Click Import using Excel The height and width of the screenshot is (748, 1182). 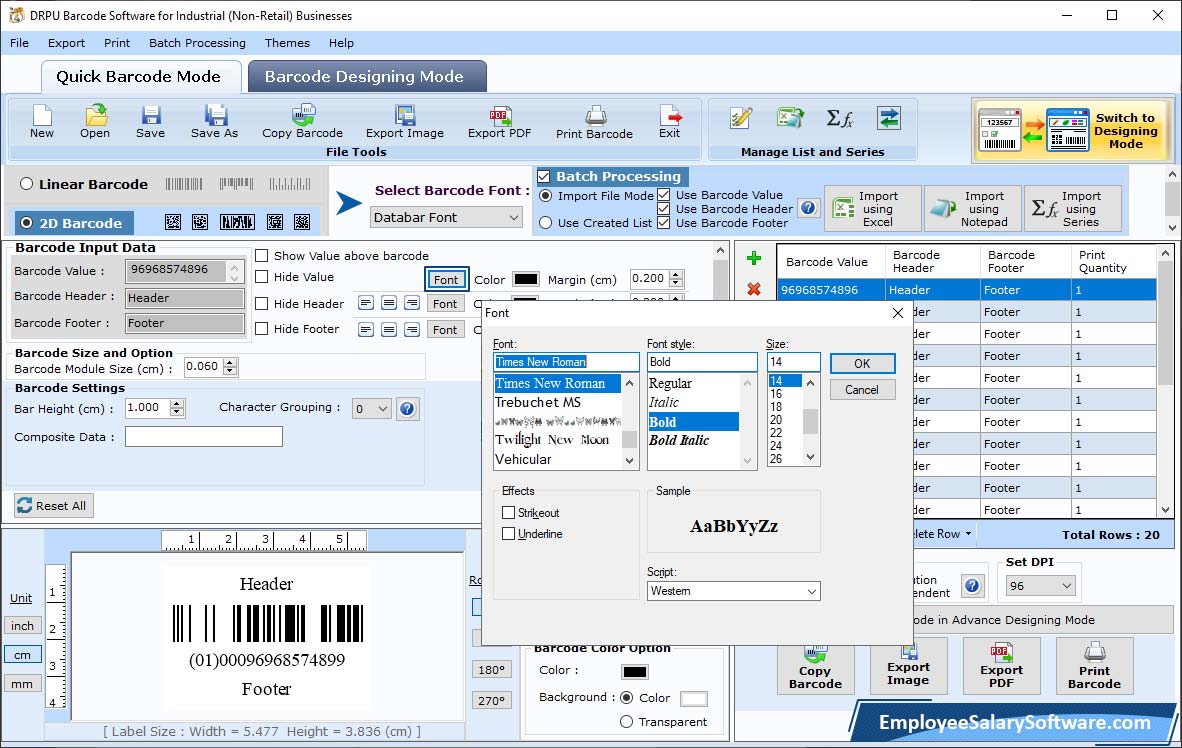coord(872,208)
